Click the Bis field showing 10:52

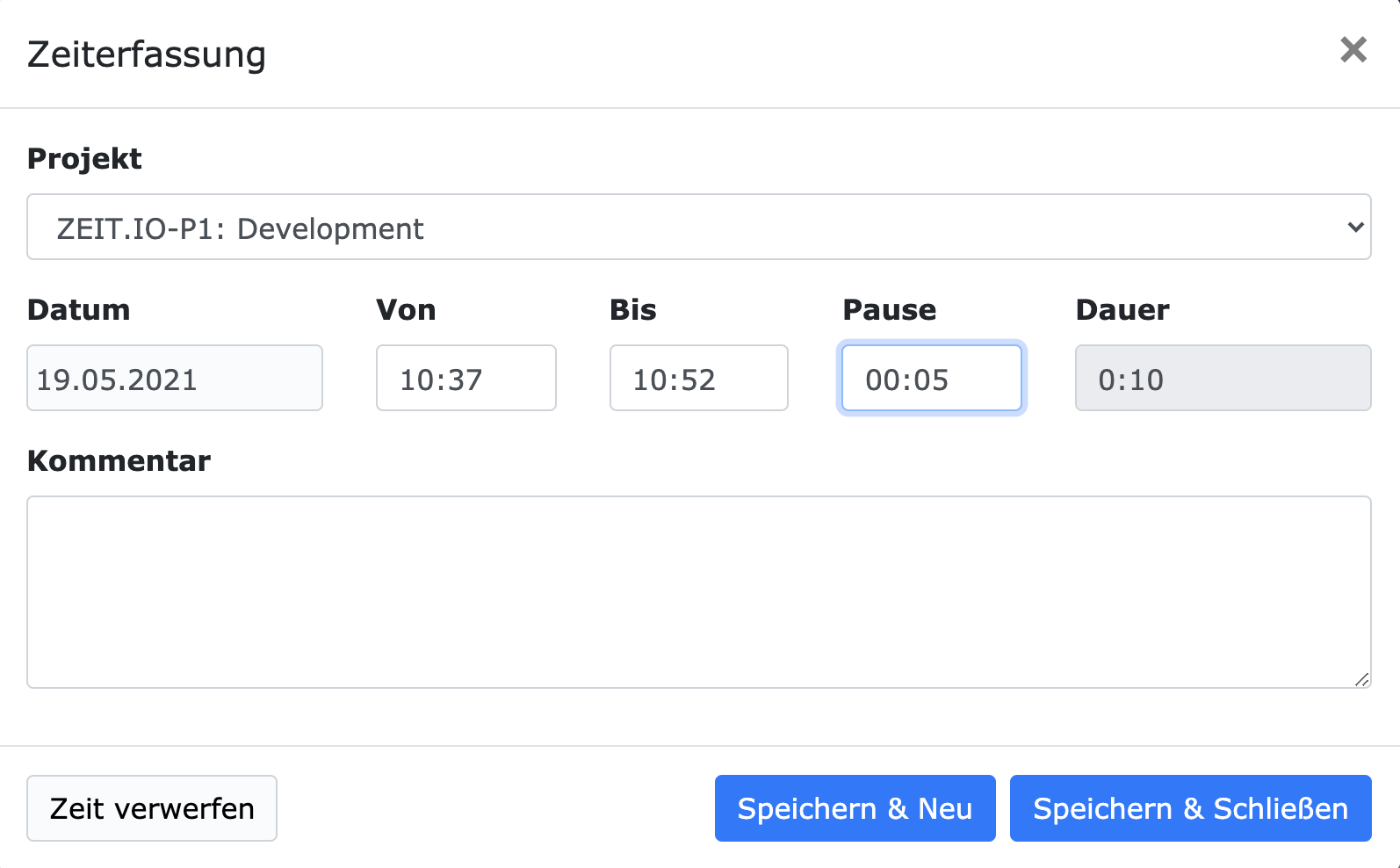click(x=698, y=378)
